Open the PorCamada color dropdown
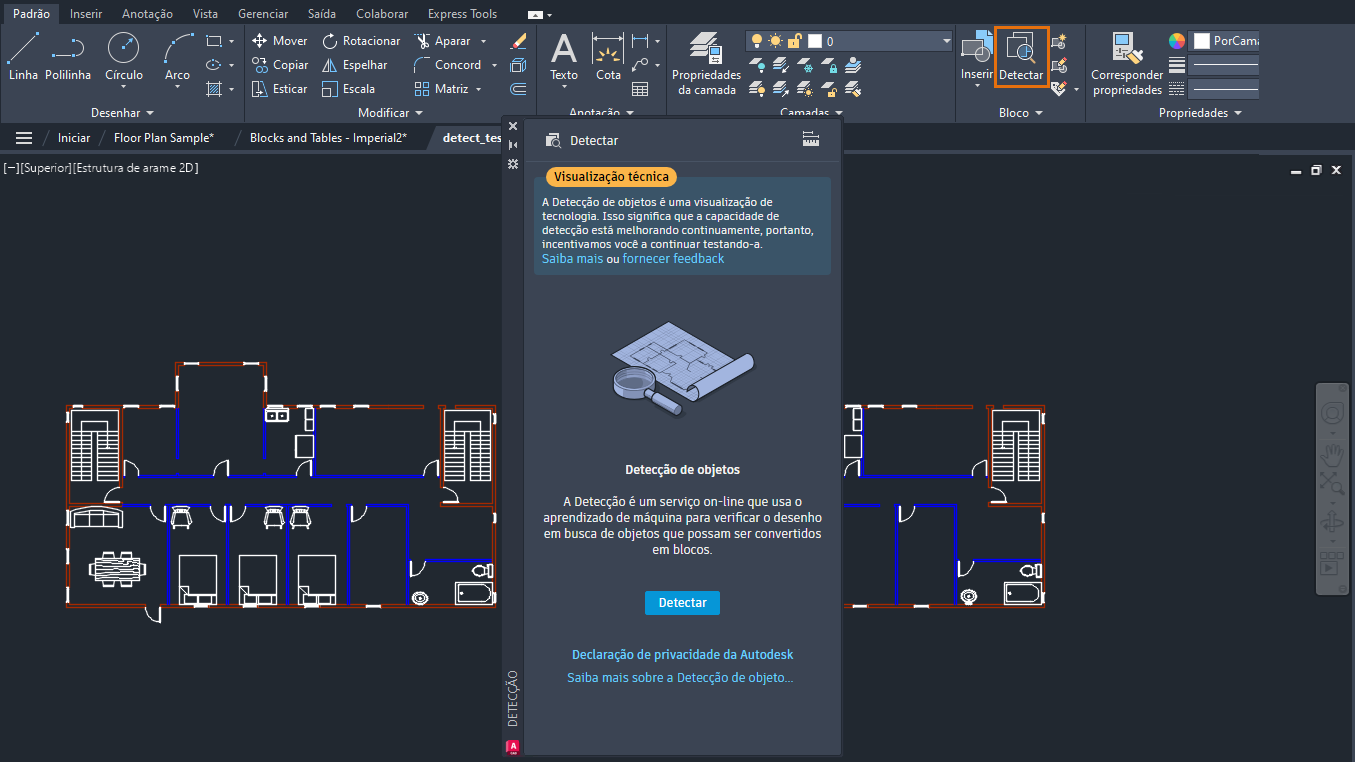 coord(1224,41)
